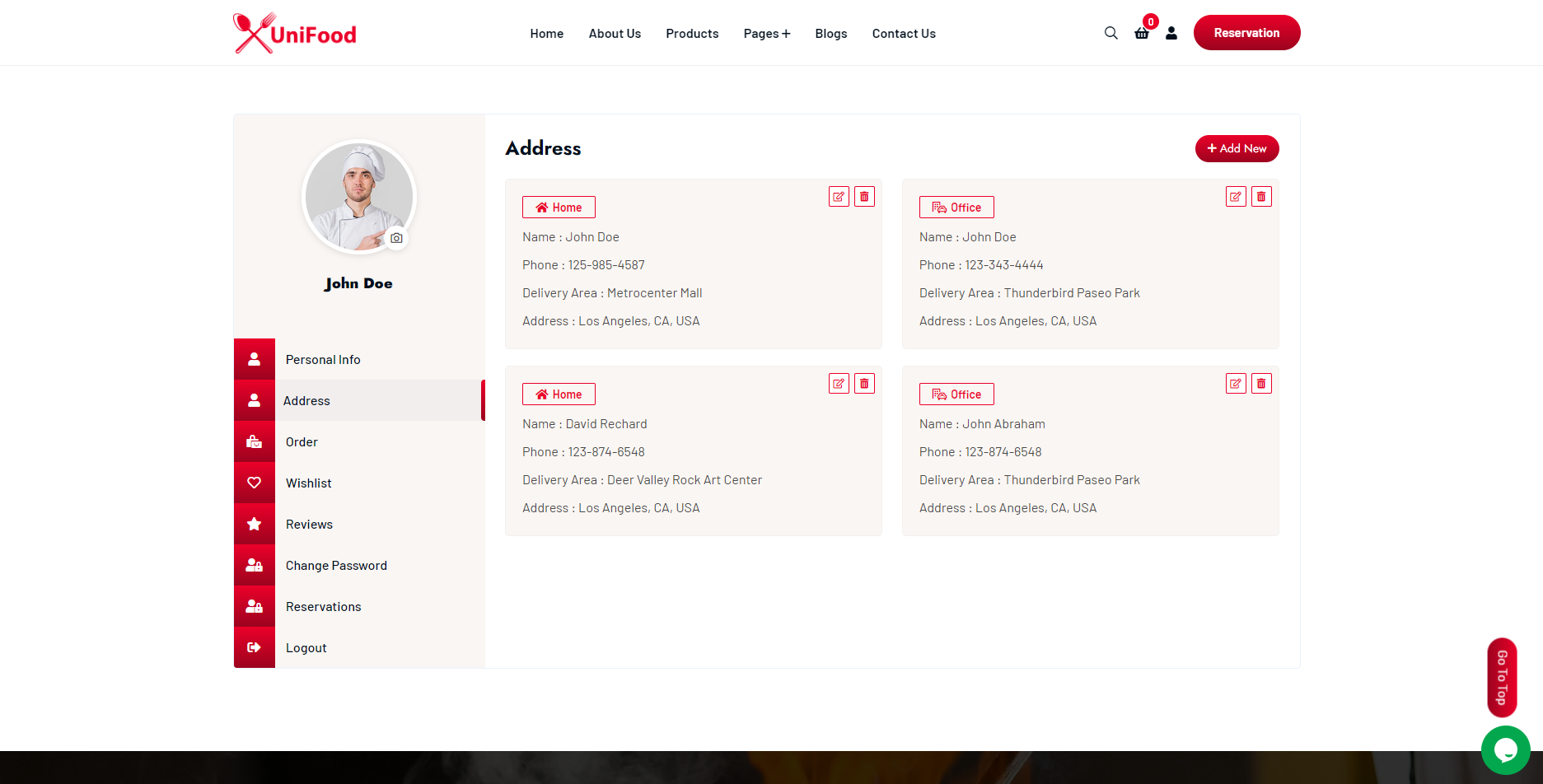Click the Add New address button
Screen dimensions: 1543x784
pos(1237,149)
